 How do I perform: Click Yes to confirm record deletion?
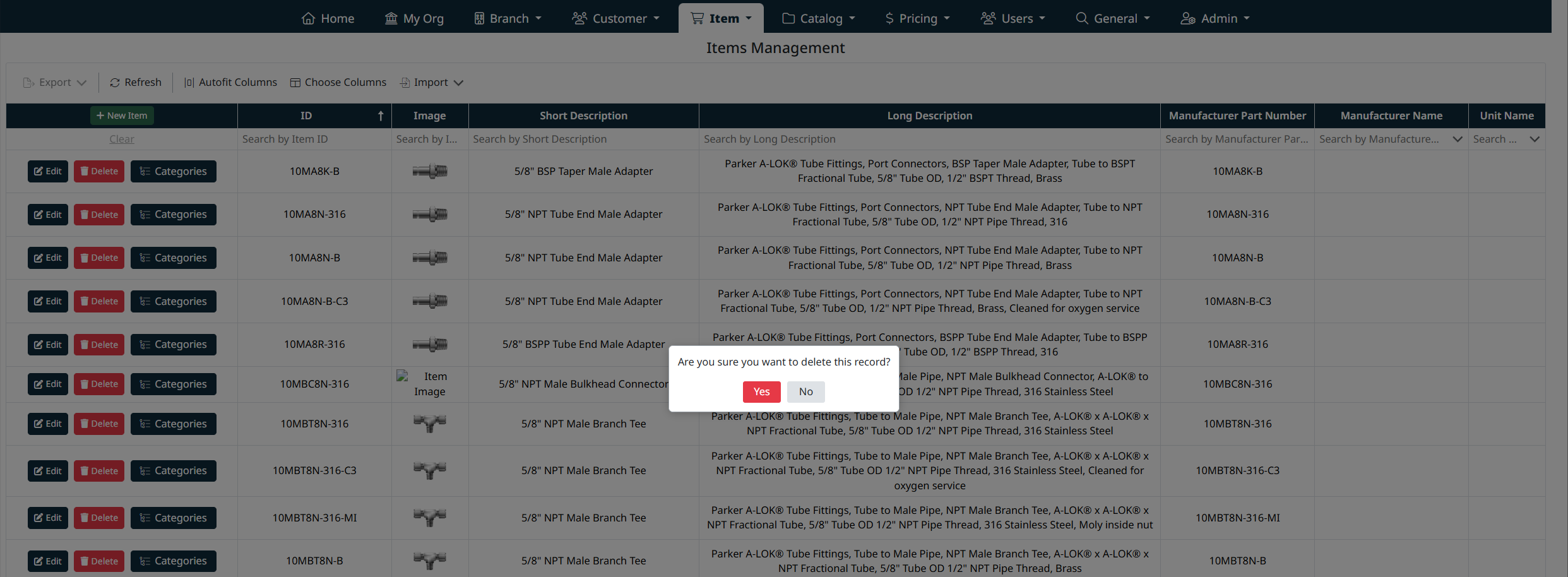coord(761,391)
